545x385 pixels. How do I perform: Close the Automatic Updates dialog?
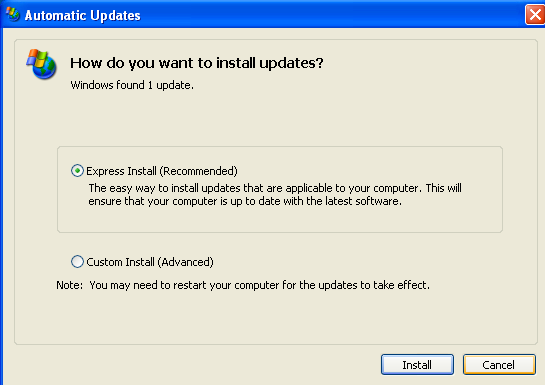[x=535, y=15]
